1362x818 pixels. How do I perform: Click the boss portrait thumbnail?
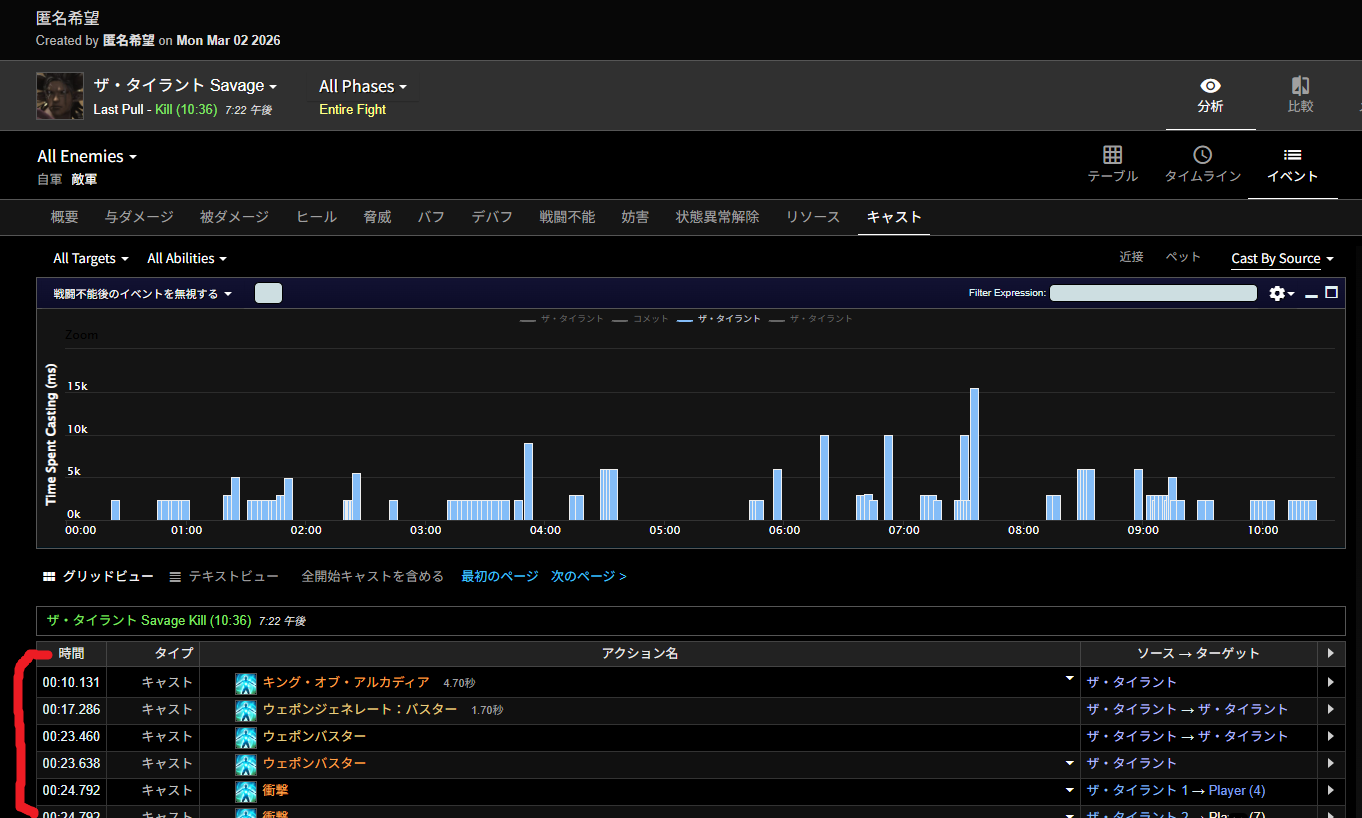pos(60,96)
